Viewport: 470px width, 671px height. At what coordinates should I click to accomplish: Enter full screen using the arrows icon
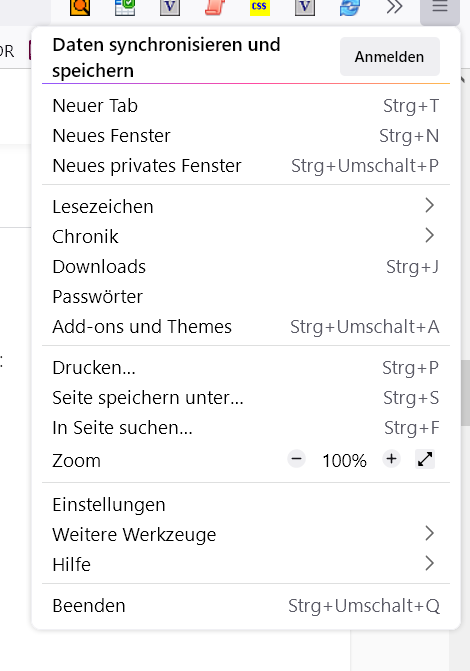point(425,459)
